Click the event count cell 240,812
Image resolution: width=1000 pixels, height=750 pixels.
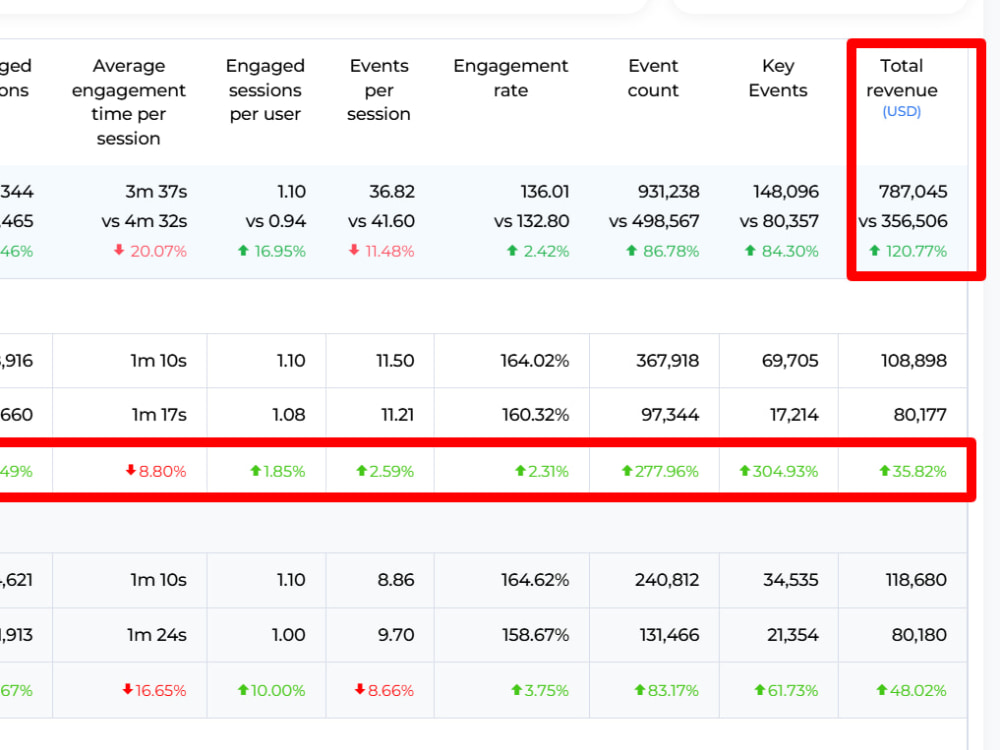point(666,580)
